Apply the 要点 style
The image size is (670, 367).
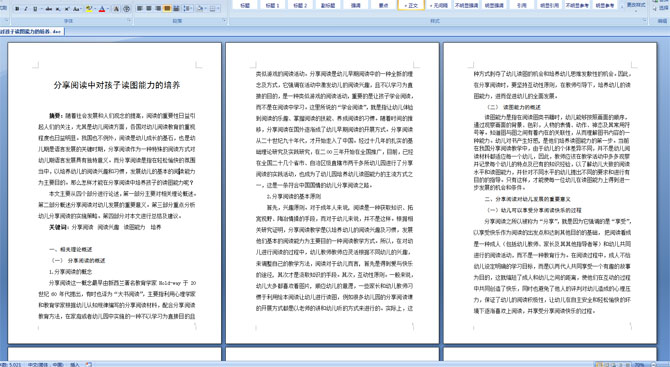383,5
